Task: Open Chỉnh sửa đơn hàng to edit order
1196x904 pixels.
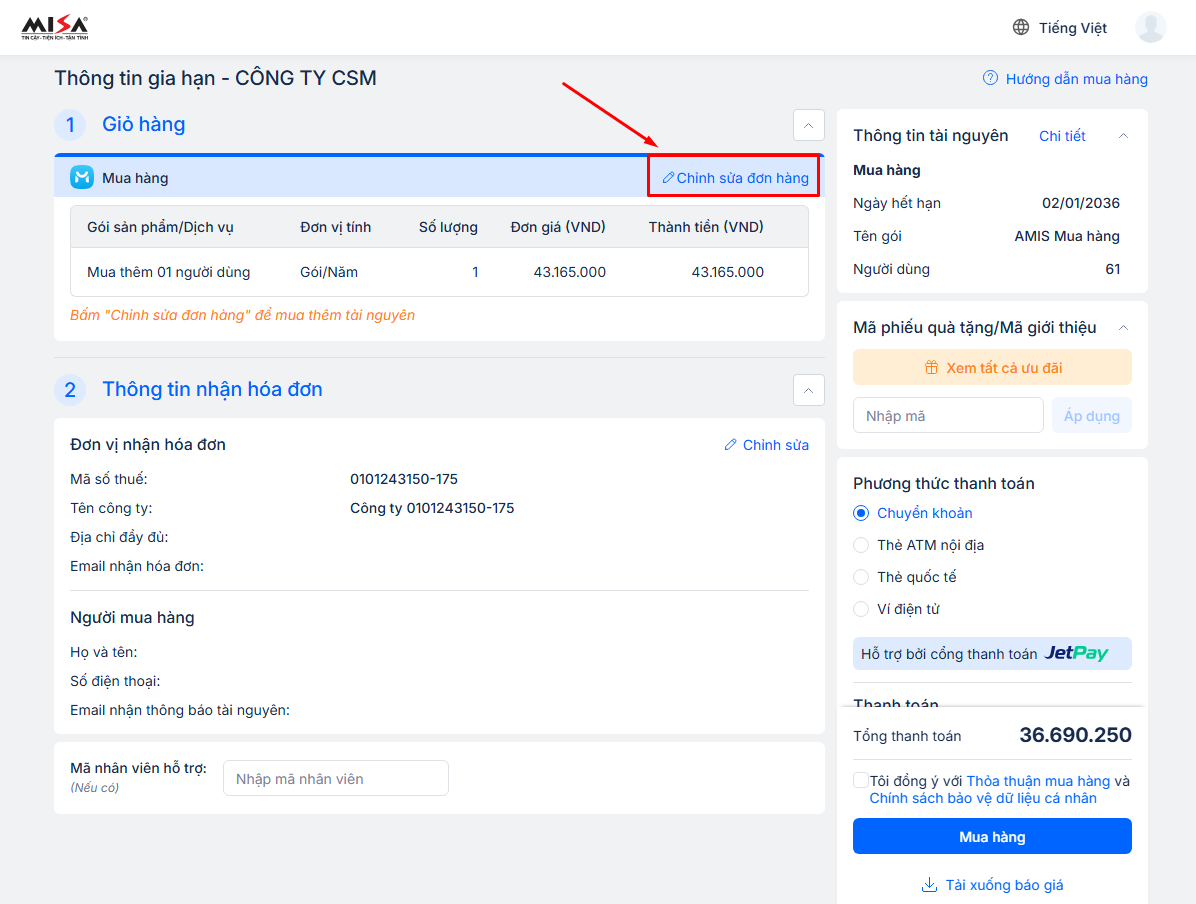Action: (735, 178)
